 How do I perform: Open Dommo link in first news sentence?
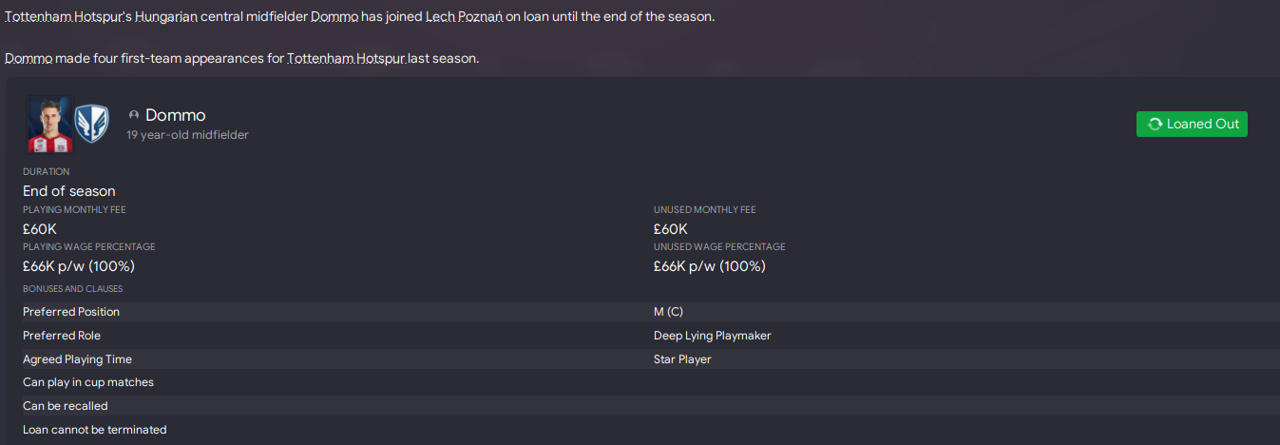tap(334, 18)
